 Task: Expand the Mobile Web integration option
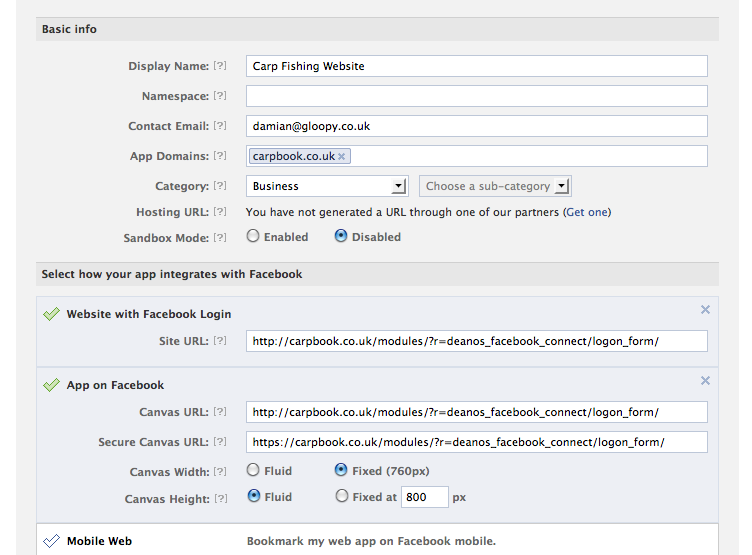tap(98, 541)
